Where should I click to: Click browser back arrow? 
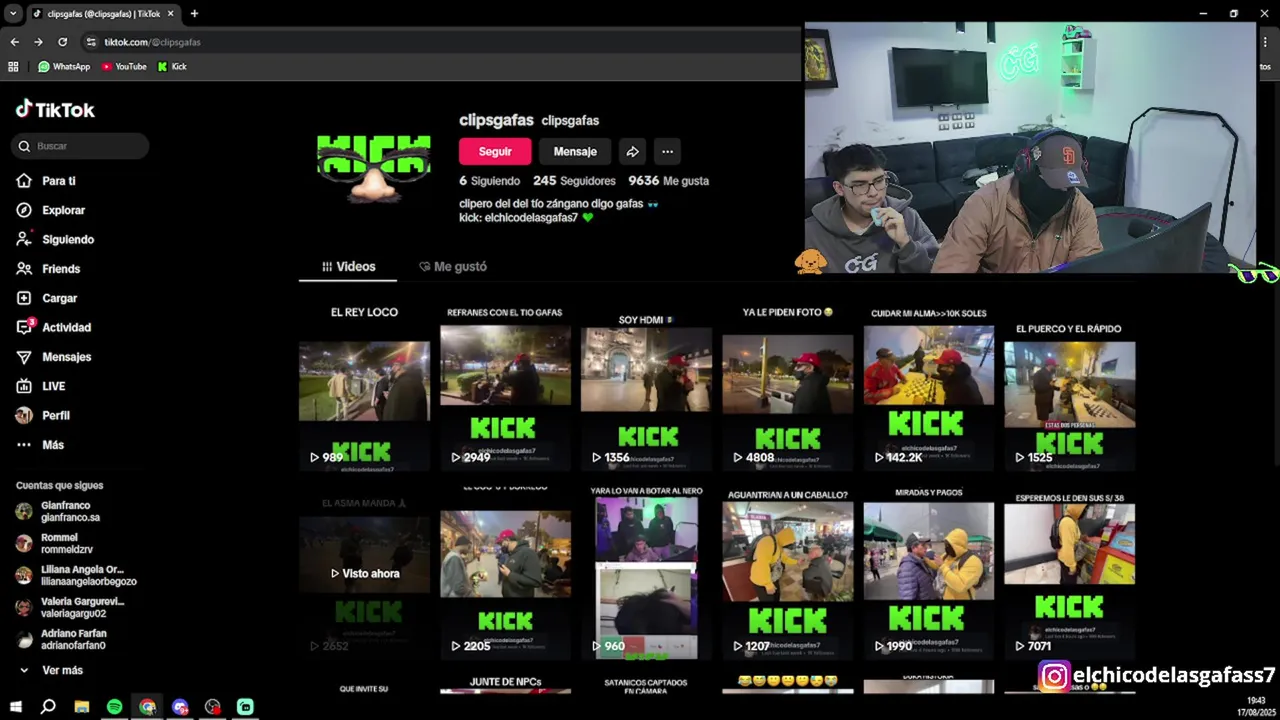[14, 42]
